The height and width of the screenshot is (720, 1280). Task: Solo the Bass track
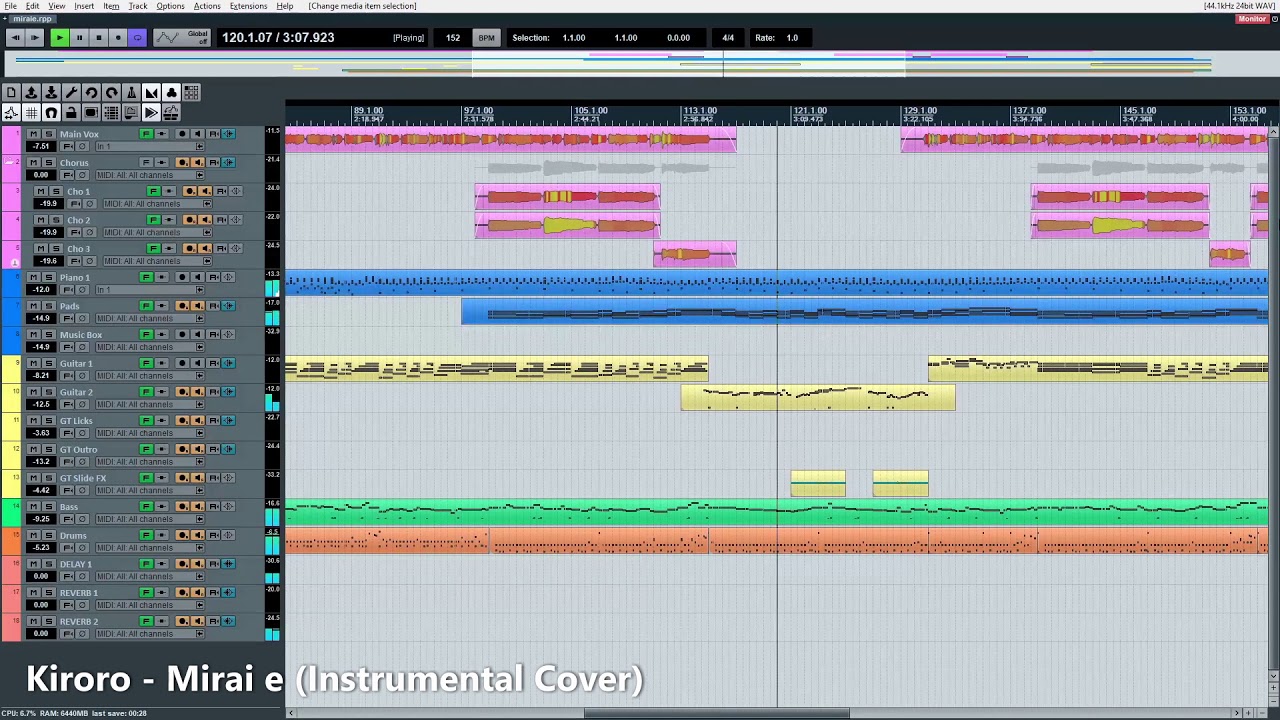point(49,506)
